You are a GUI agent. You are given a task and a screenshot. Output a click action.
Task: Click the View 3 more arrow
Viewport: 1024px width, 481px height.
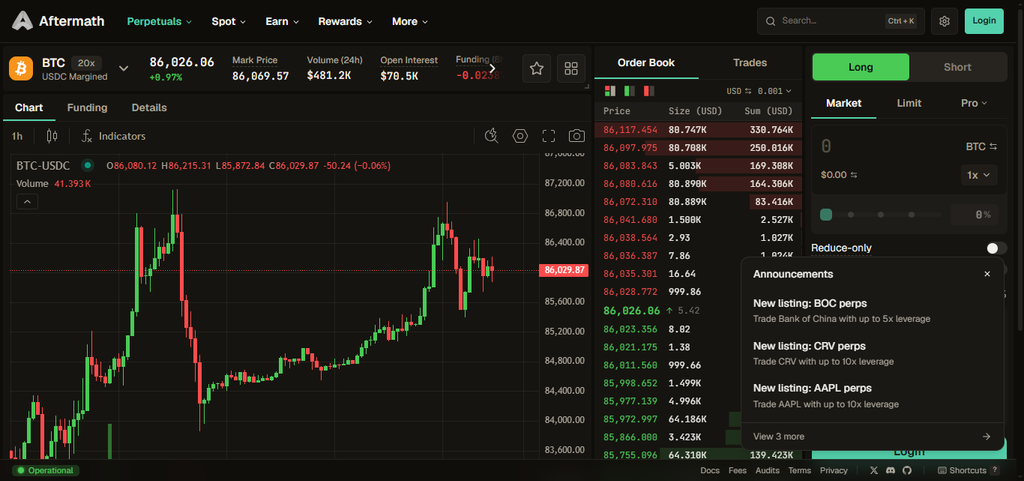click(x=986, y=437)
